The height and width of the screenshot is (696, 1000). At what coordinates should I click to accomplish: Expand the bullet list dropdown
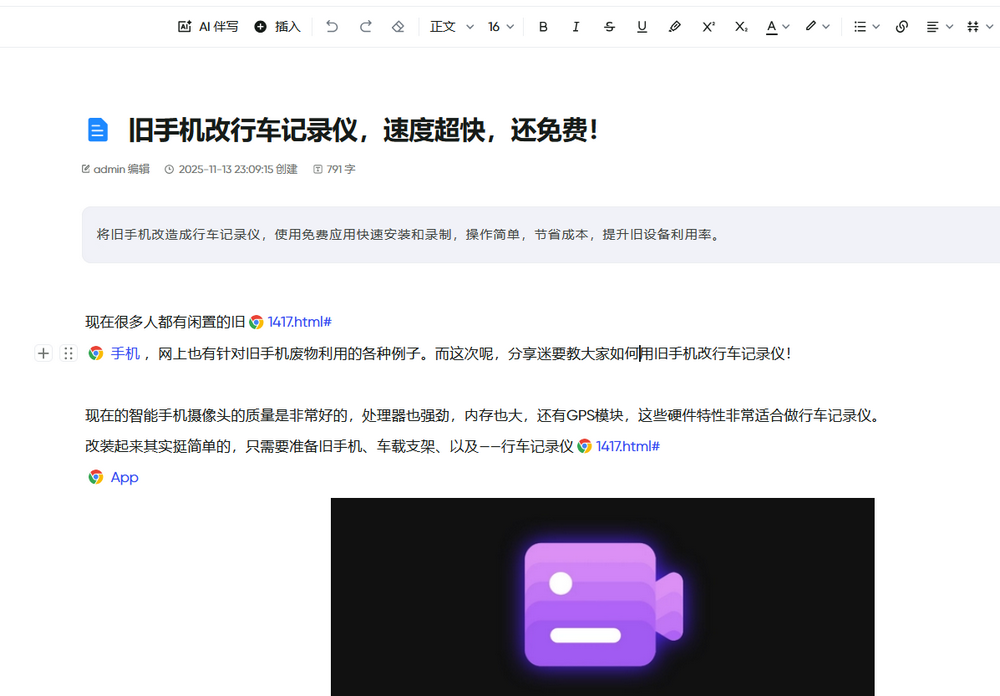click(x=866, y=27)
